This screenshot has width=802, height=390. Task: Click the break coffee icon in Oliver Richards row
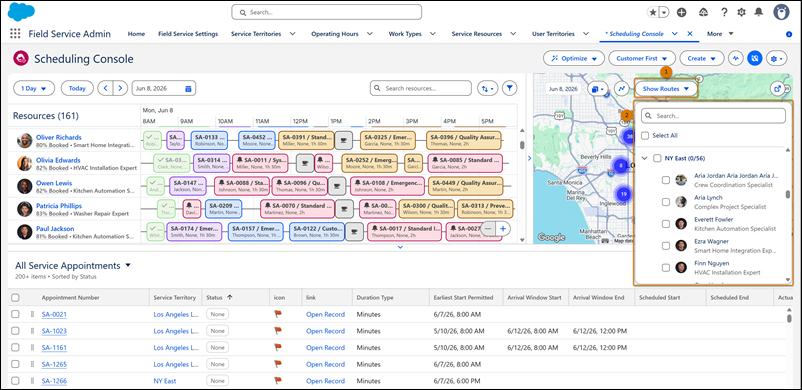tap(345, 140)
